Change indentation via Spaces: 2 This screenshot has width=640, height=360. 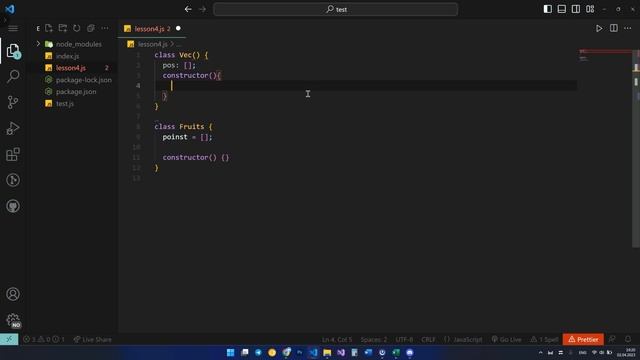(373, 339)
